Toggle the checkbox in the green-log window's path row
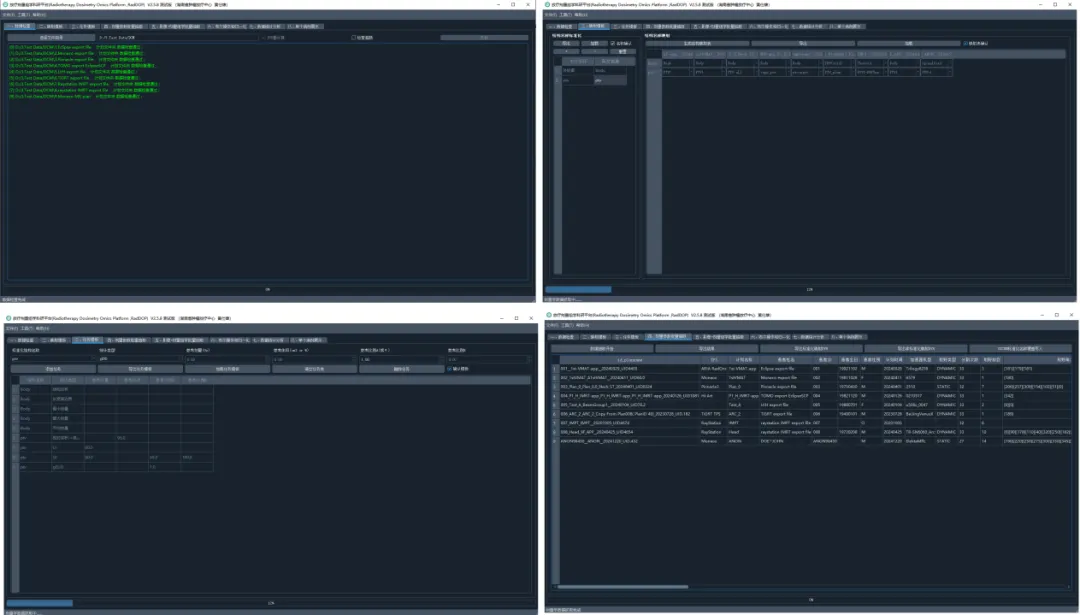This screenshot has width=1080, height=615. (x=354, y=37)
